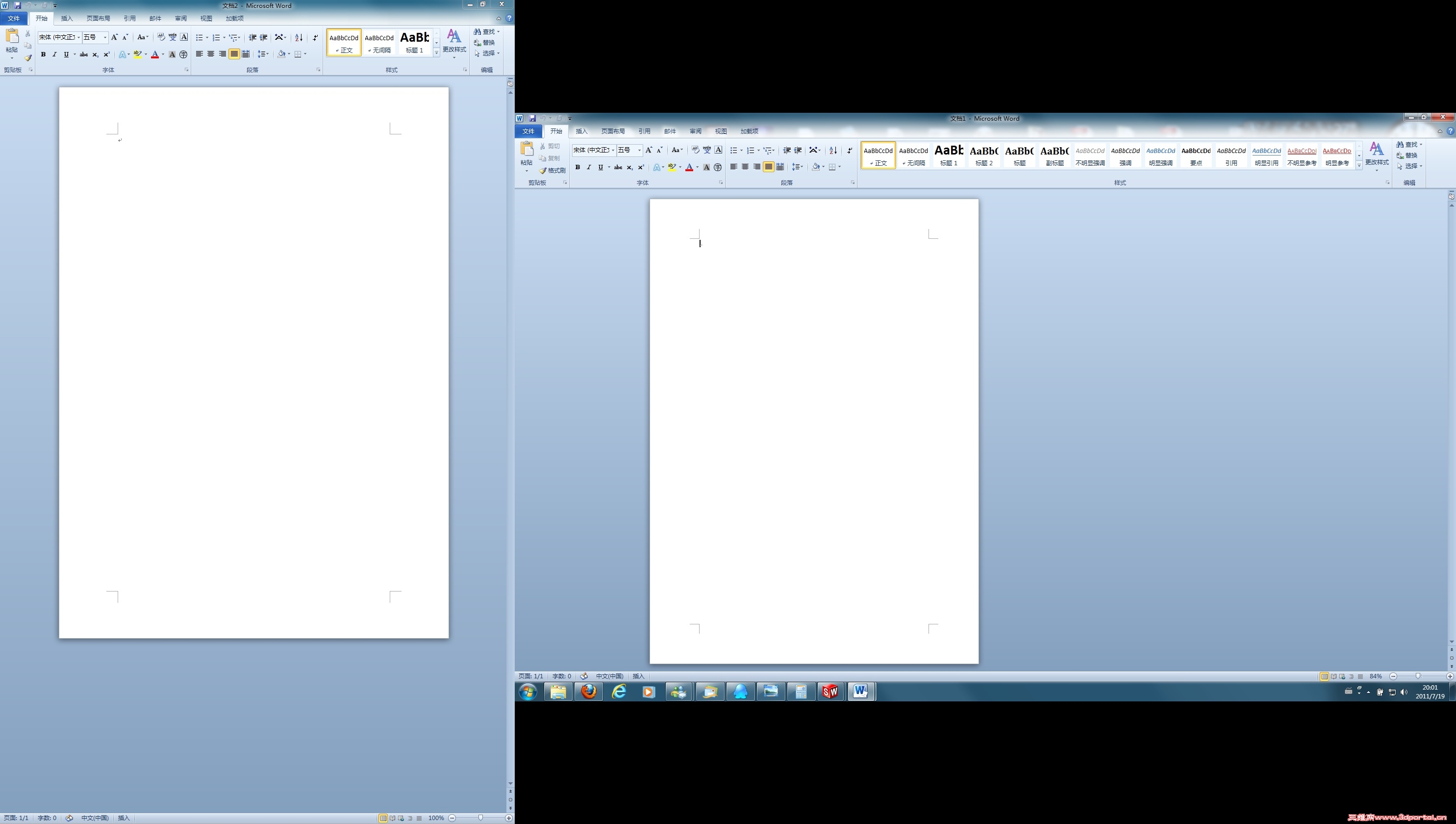Image resolution: width=1456 pixels, height=824 pixels.
Task: Click strikethrough icon in 文档2 ribbon
Action: [x=84, y=54]
